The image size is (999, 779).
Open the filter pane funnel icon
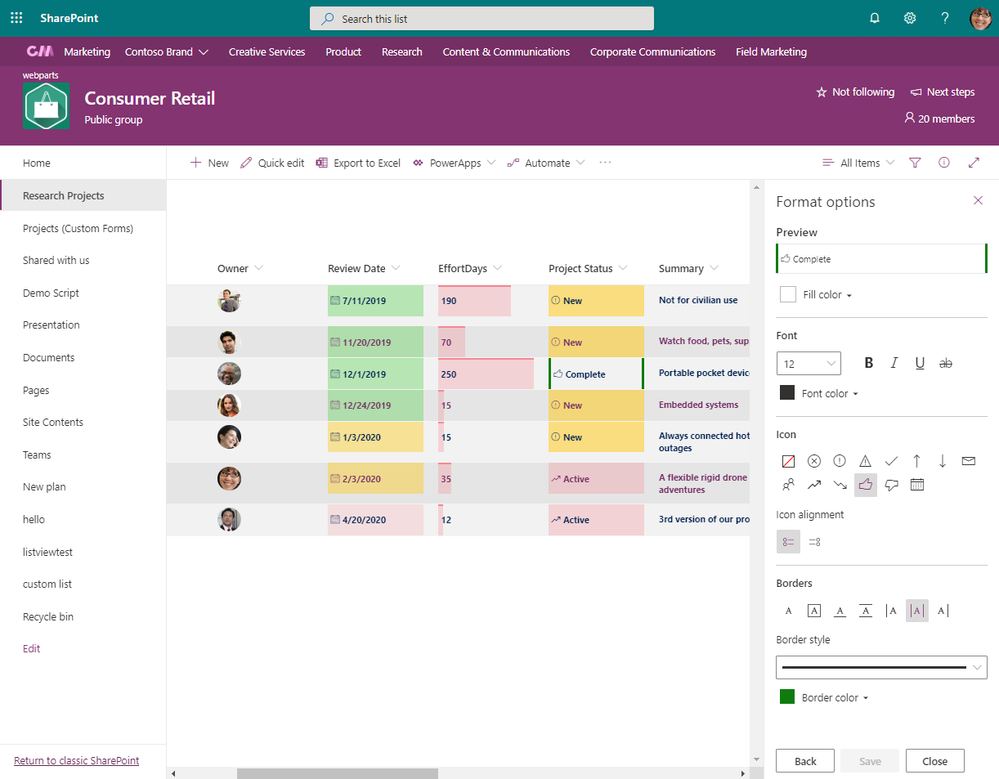click(x=915, y=163)
